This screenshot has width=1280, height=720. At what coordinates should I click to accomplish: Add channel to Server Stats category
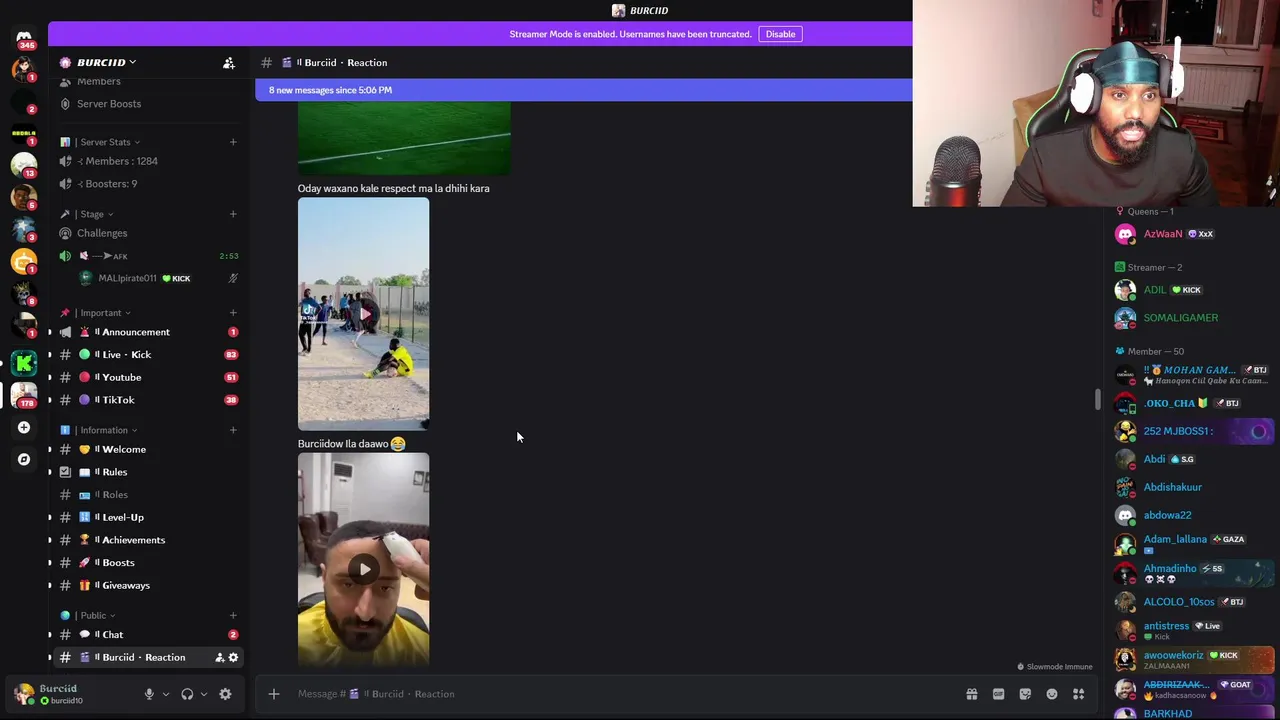[233, 142]
